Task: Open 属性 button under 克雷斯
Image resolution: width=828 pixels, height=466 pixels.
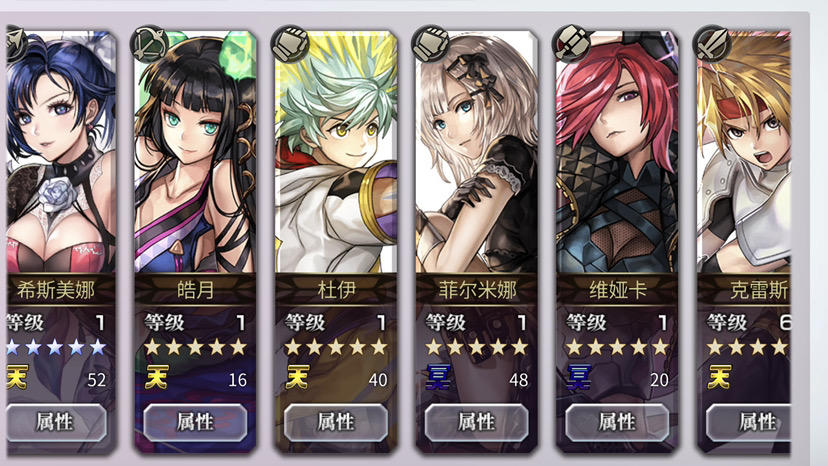Action: 749,422
